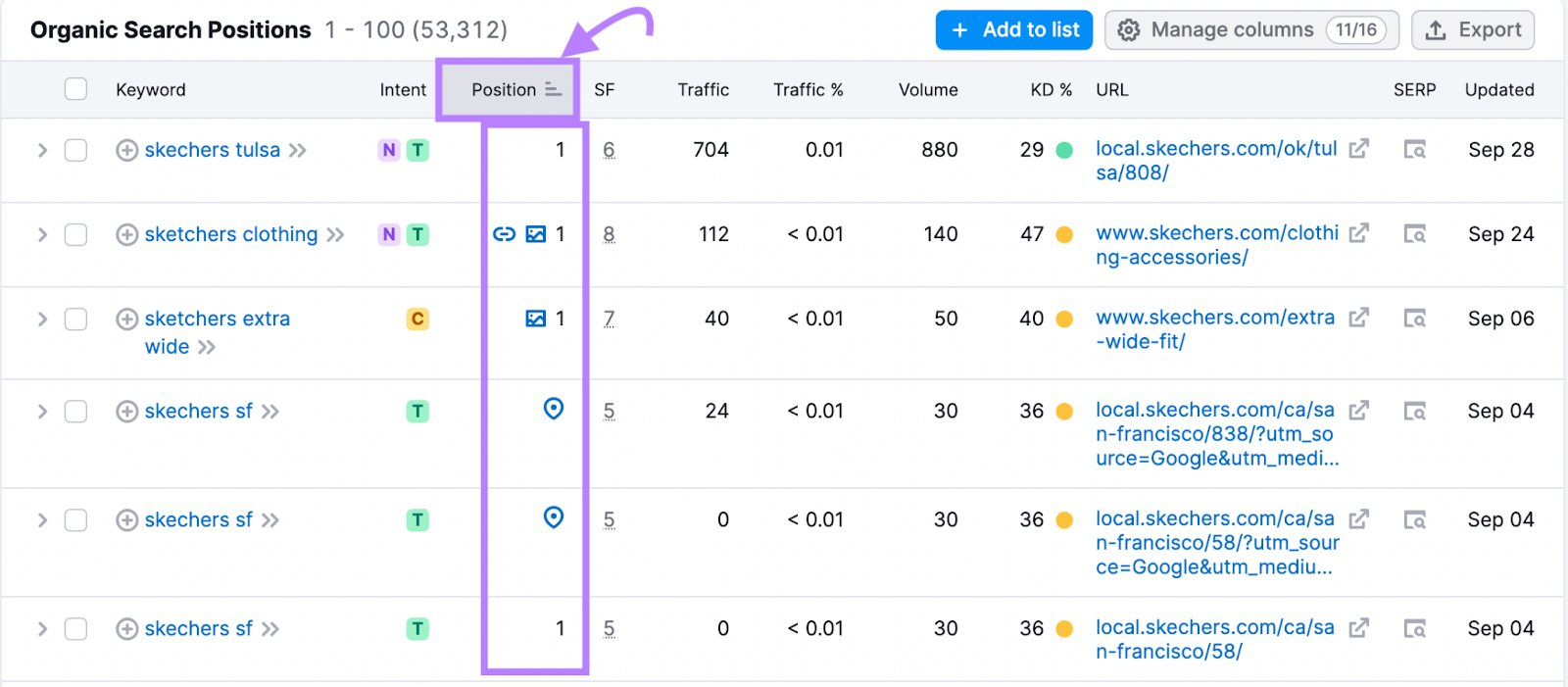
Task: Check the last skechers sf row checkbox
Action: pos(75,628)
